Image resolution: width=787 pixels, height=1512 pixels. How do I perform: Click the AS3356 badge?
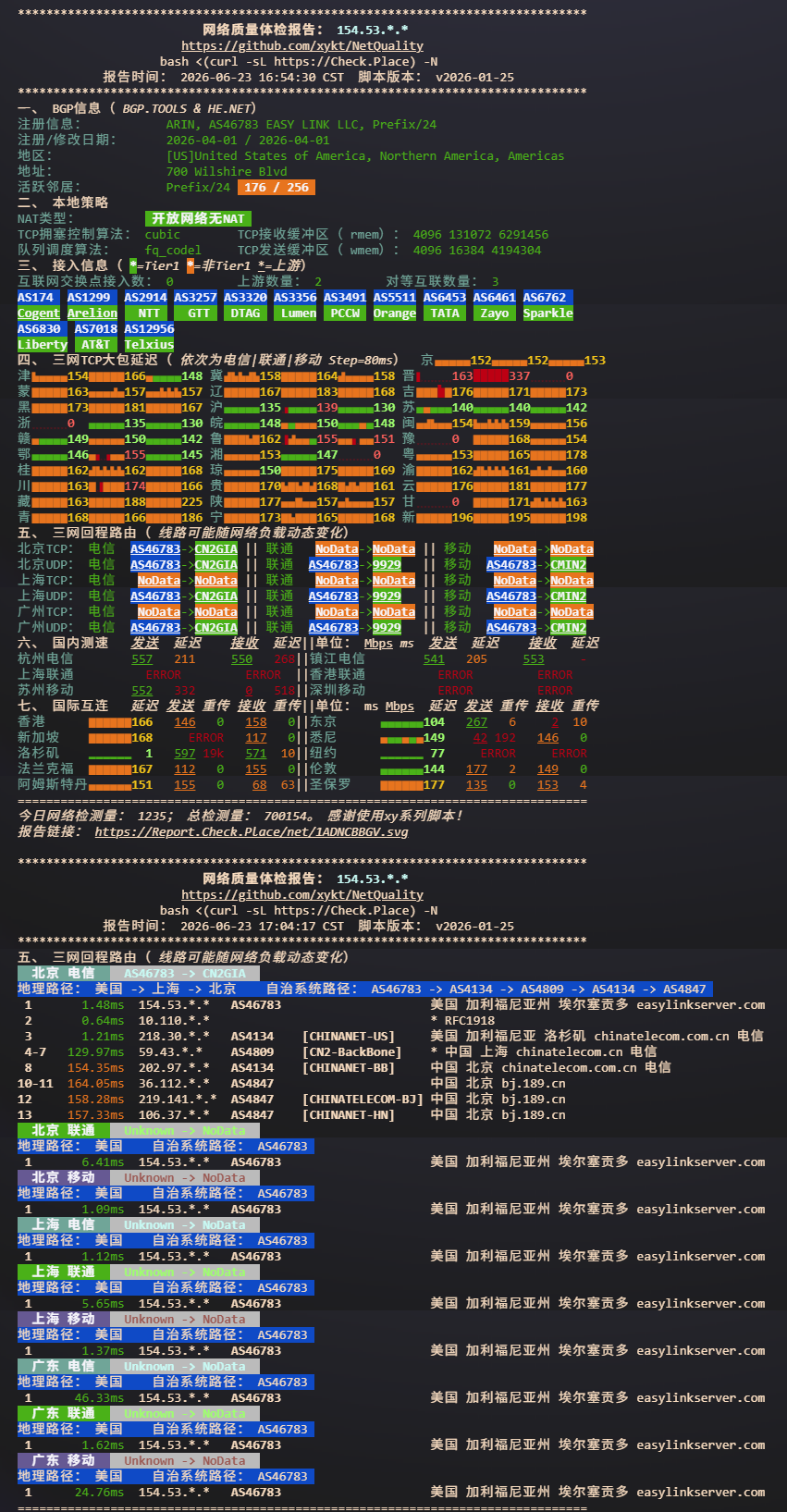pyautogui.click(x=295, y=297)
